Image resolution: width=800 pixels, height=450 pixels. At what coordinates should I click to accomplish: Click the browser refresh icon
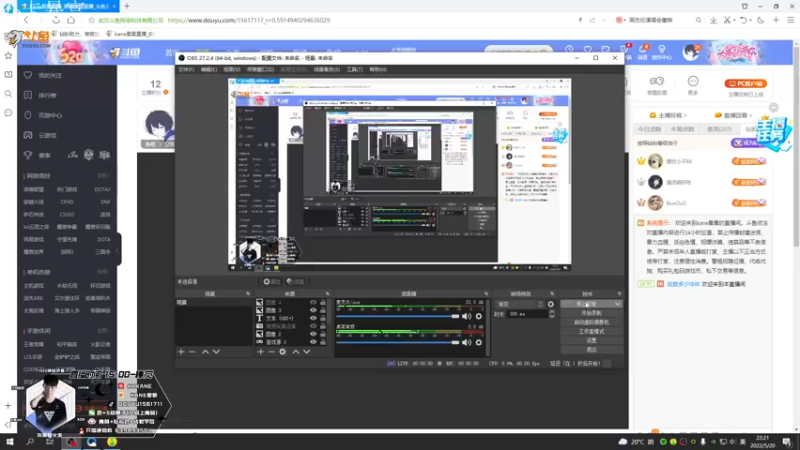tap(56, 20)
